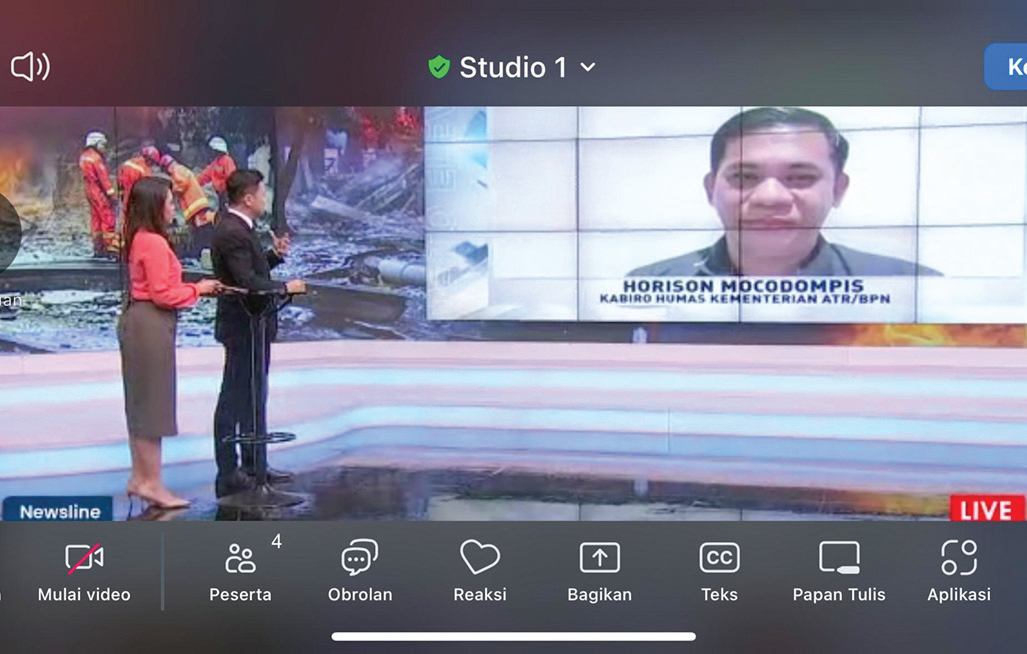Open the Reaksi heart reactions
Image resolution: width=1027 pixels, height=654 pixels.
coord(480,572)
